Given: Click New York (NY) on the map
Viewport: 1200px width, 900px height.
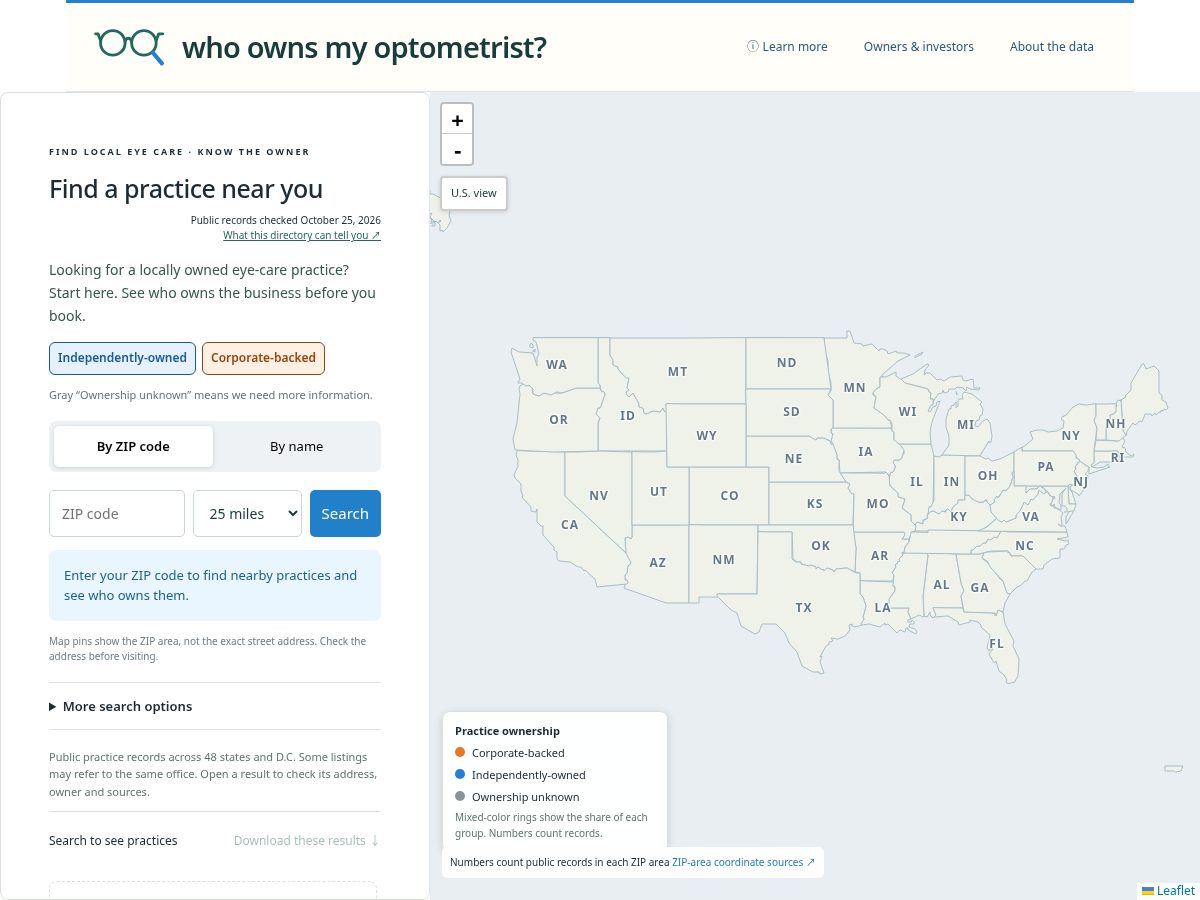Looking at the screenshot, I should [x=1071, y=436].
